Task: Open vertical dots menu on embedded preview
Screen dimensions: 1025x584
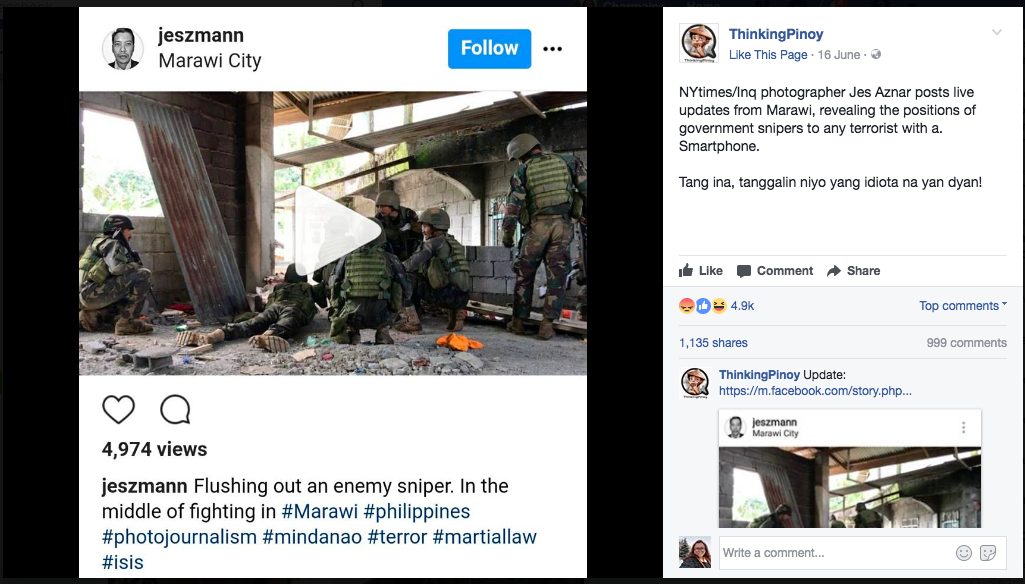Action: [963, 428]
